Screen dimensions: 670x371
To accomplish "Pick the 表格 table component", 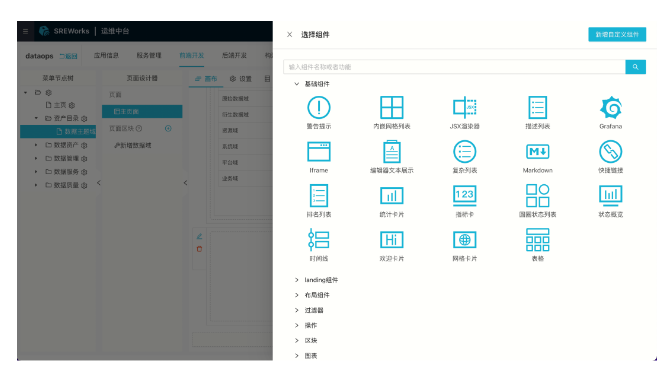I will tap(538, 240).
